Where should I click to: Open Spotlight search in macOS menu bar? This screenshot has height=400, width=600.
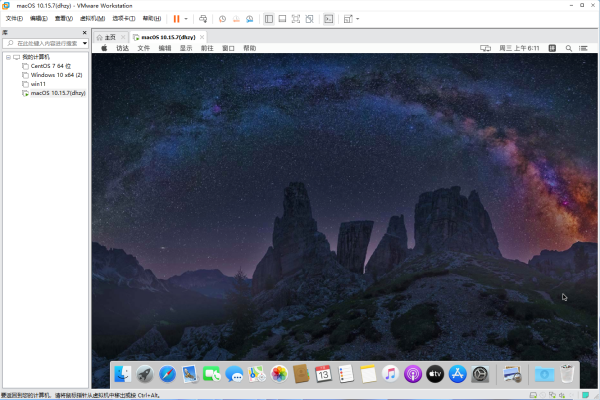point(567,48)
